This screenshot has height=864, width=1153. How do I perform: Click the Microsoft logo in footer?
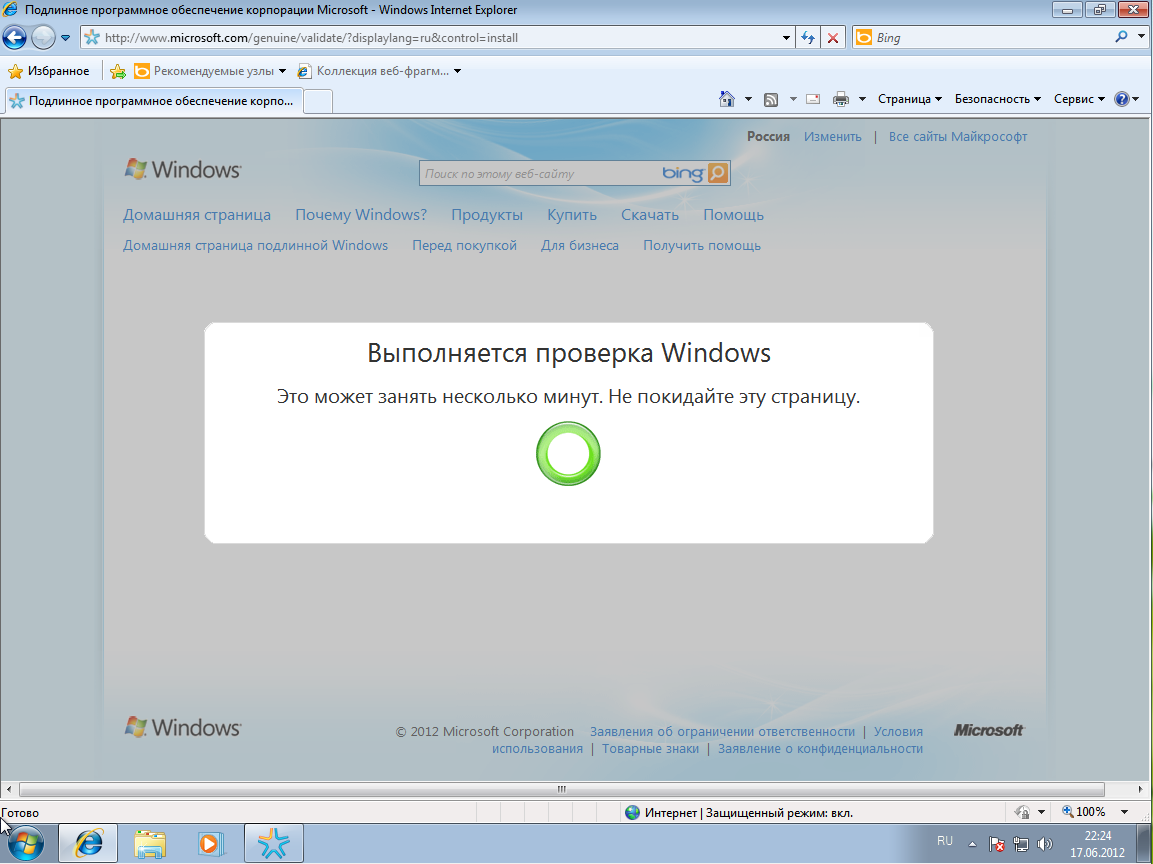click(x=988, y=730)
